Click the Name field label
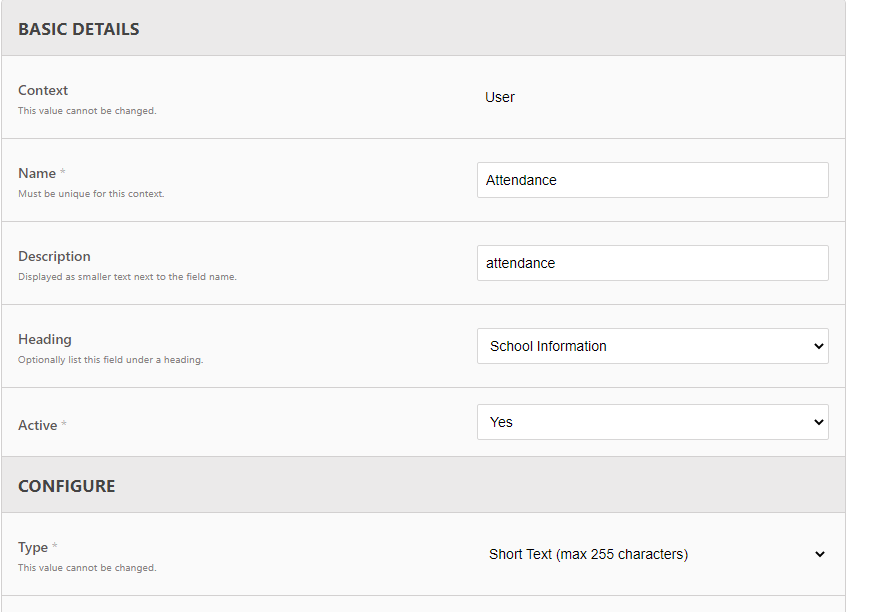 (37, 174)
